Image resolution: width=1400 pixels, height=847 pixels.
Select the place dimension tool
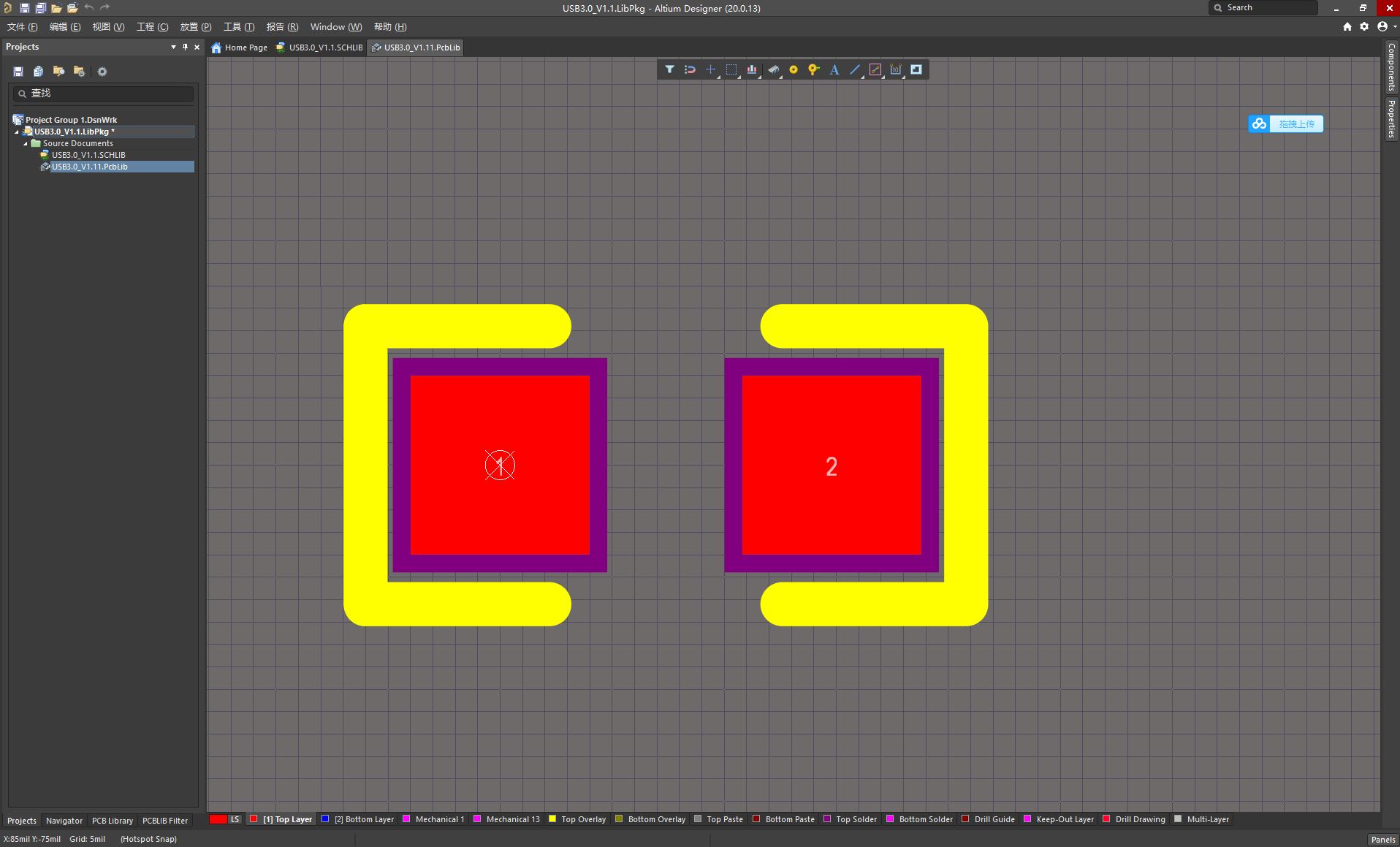coord(896,69)
